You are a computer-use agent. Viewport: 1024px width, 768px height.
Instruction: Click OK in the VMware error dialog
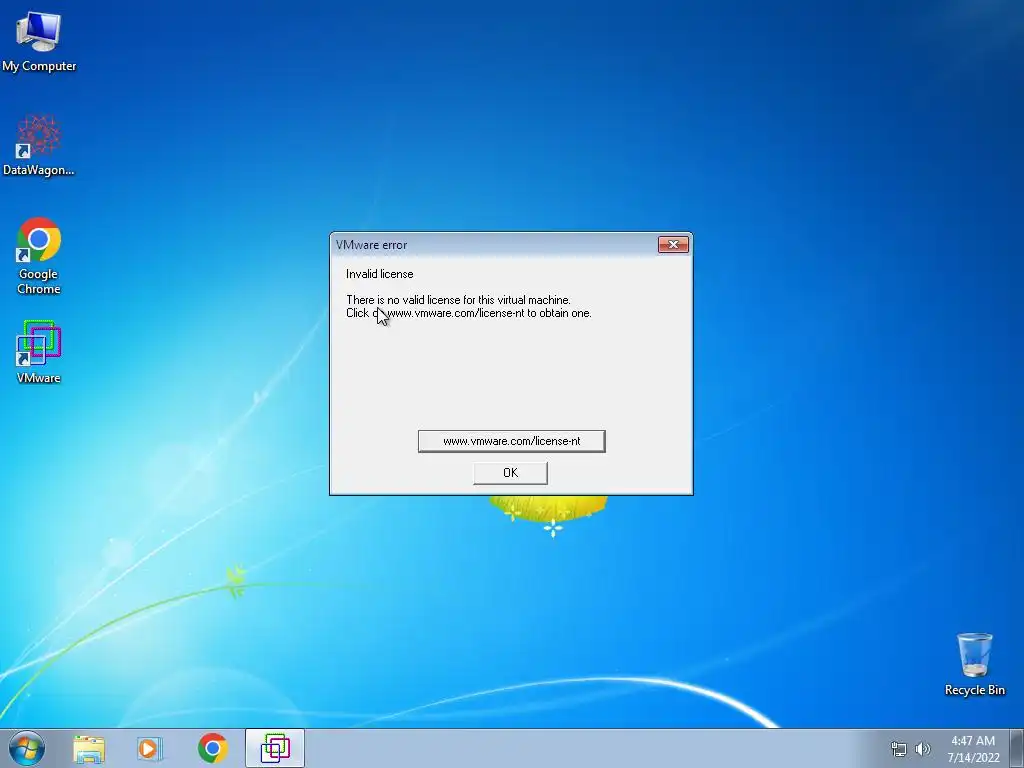(x=510, y=473)
